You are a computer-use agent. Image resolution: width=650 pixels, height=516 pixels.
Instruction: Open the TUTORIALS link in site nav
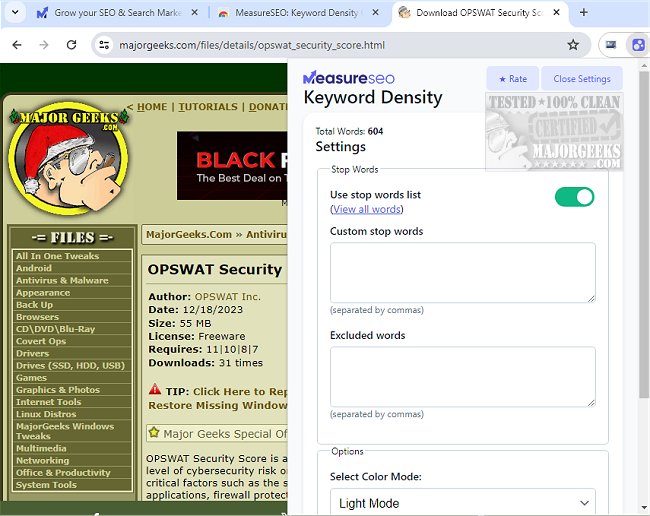pos(208,107)
